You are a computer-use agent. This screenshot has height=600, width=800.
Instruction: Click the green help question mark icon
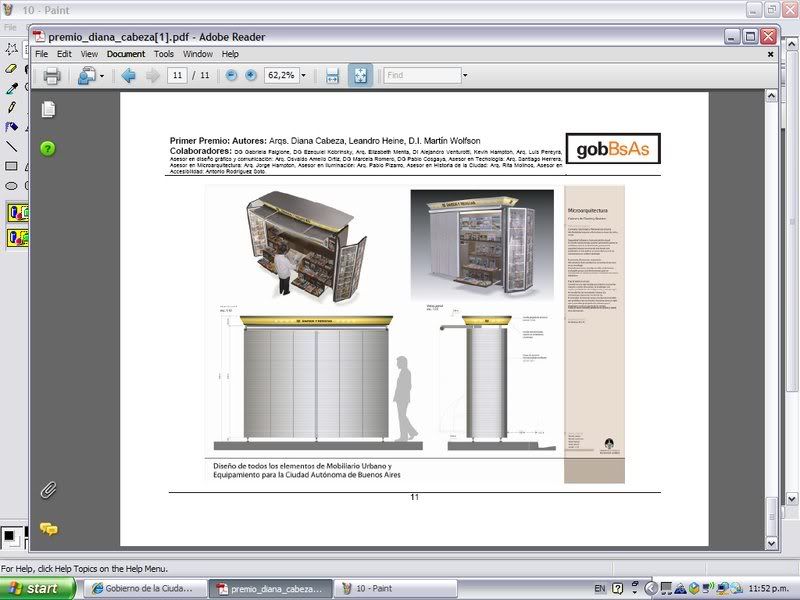pos(48,148)
